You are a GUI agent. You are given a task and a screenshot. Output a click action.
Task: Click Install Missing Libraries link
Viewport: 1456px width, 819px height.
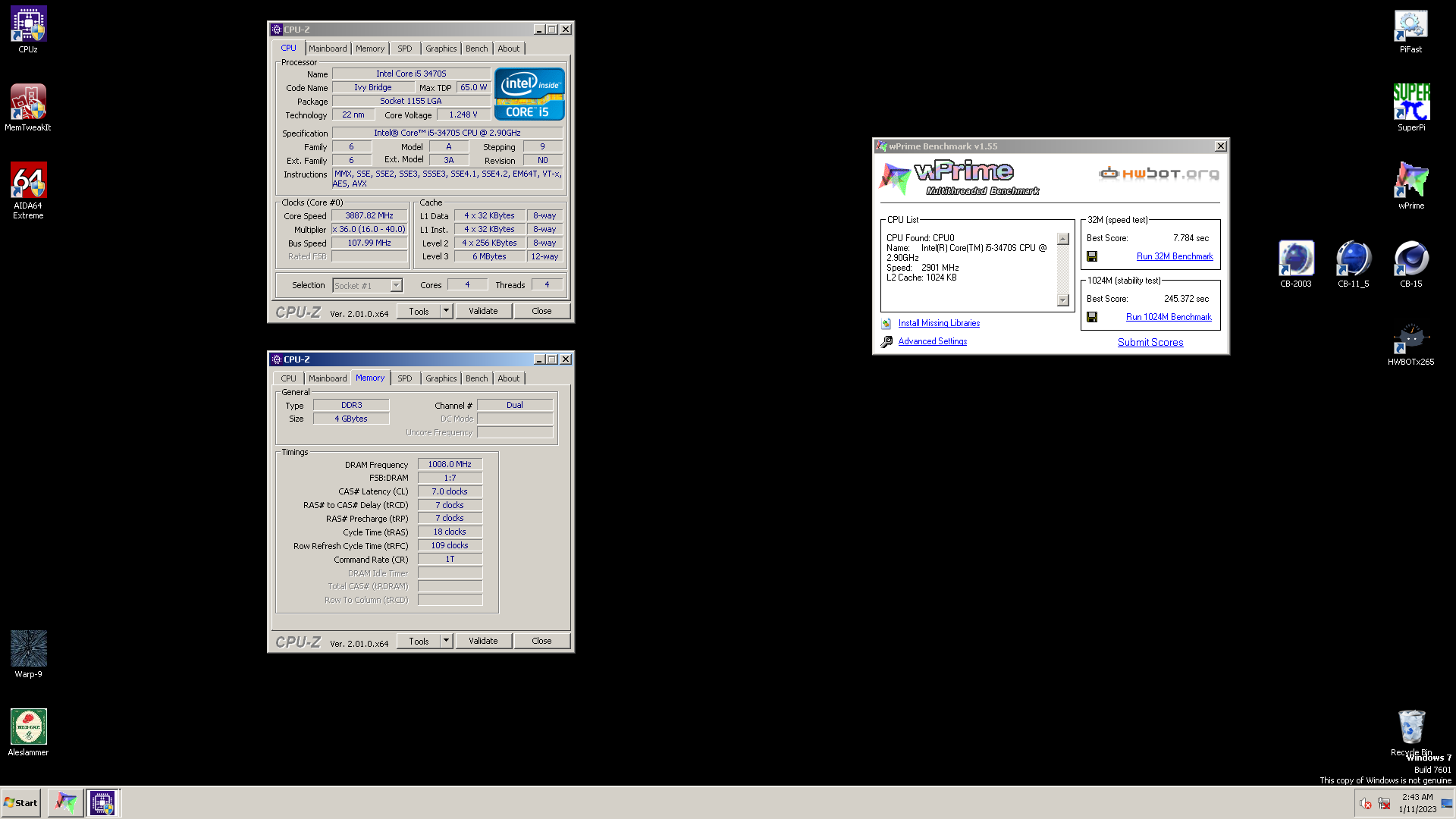click(939, 323)
